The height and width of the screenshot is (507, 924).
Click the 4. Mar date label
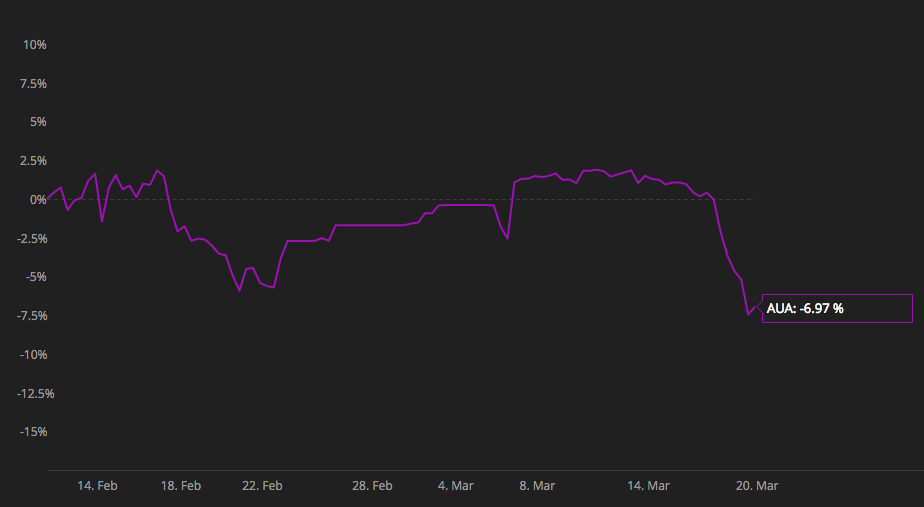456,486
